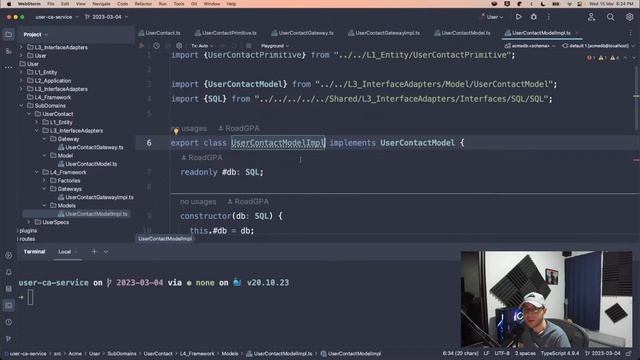
Task: Expand the L2_Application folder
Action: pos(21,80)
